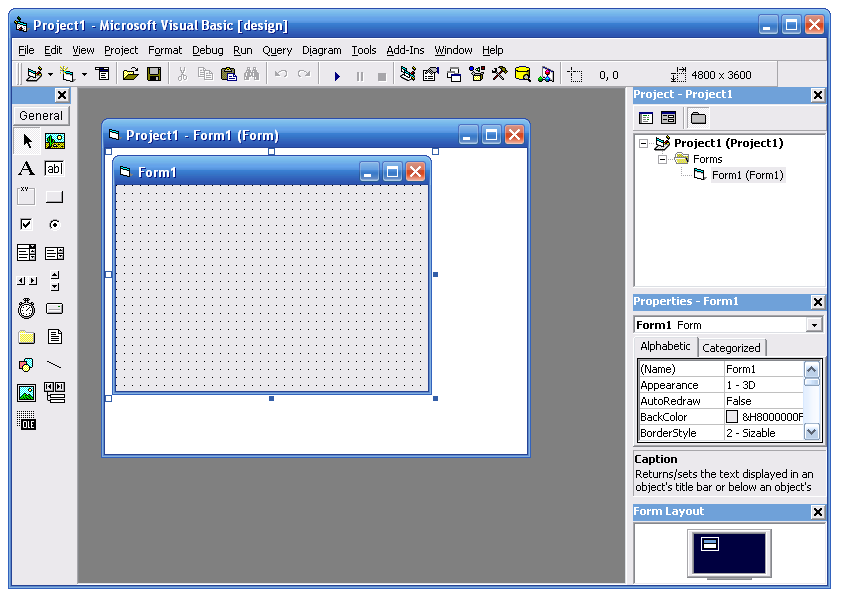
Task: Click the Appearance property row
Action: coord(721,385)
